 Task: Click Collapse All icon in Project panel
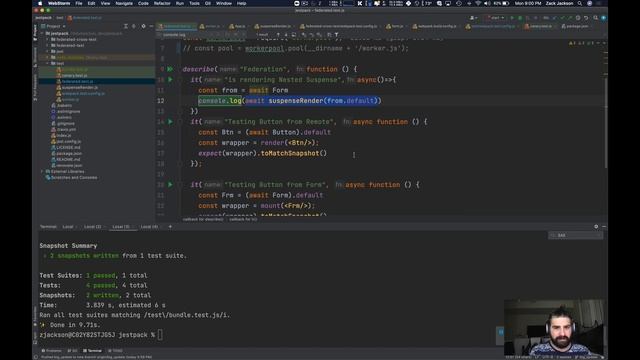tap(133, 26)
